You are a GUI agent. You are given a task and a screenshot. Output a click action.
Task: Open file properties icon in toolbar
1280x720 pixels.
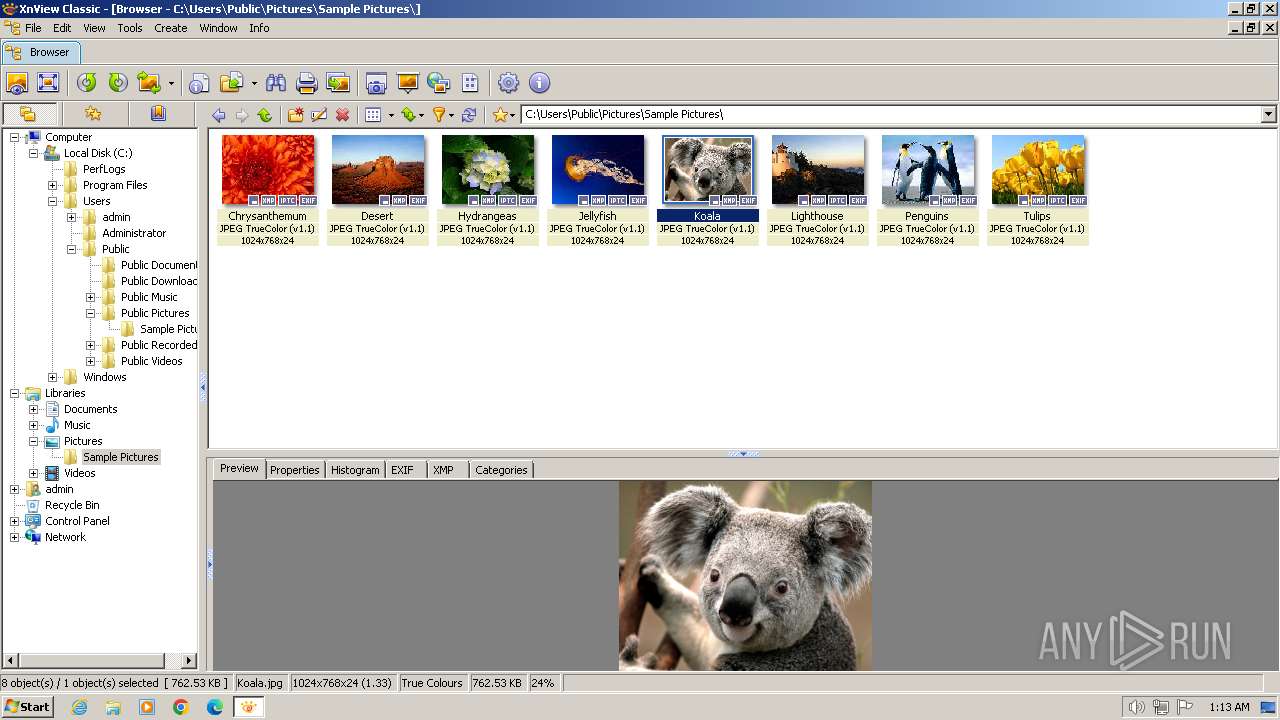pyautogui.click(x=200, y=83)
